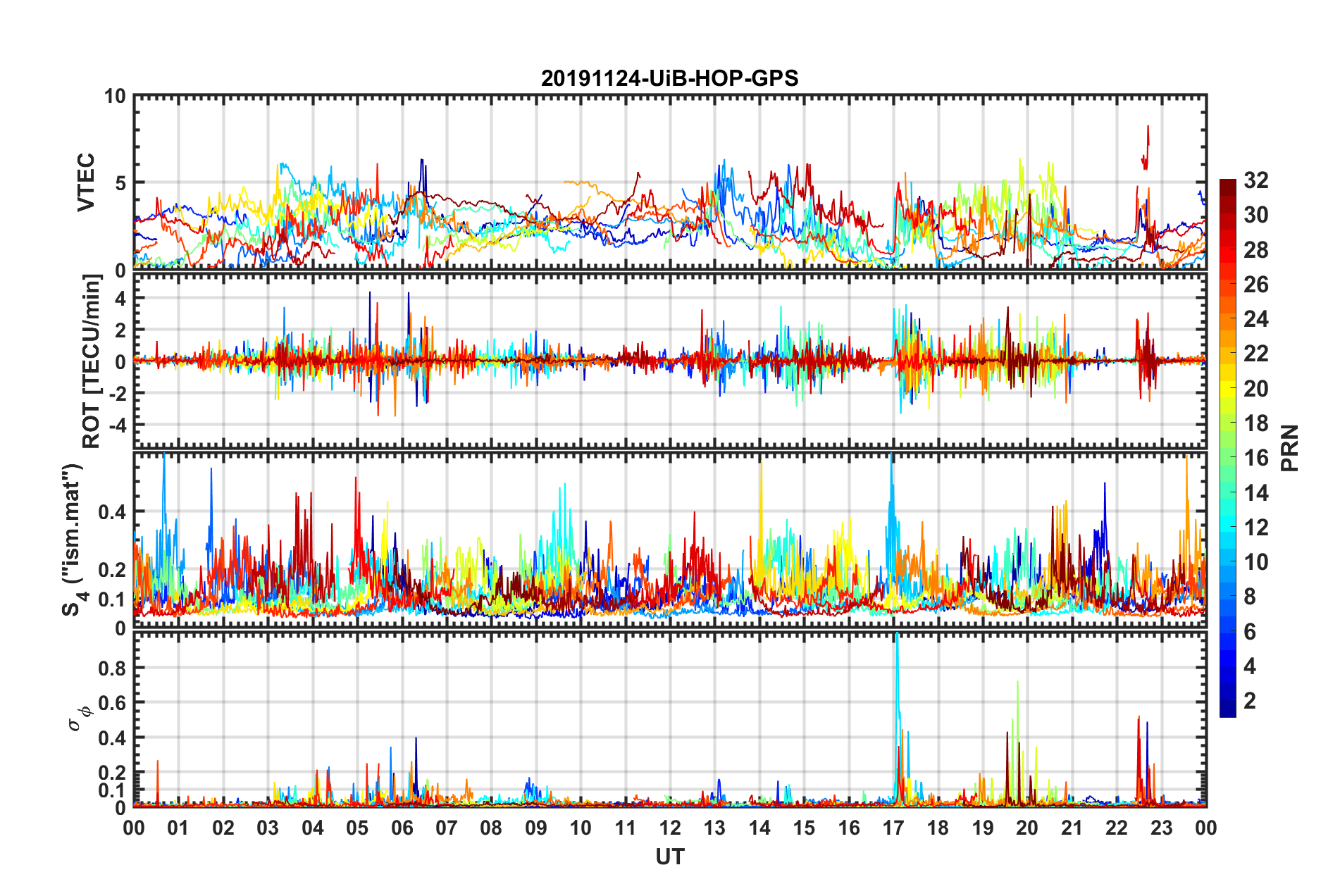This screenshot has width=1340, height=896.
Task: Select the -2 tick label on ROT axis
Action: coord(117,394)
